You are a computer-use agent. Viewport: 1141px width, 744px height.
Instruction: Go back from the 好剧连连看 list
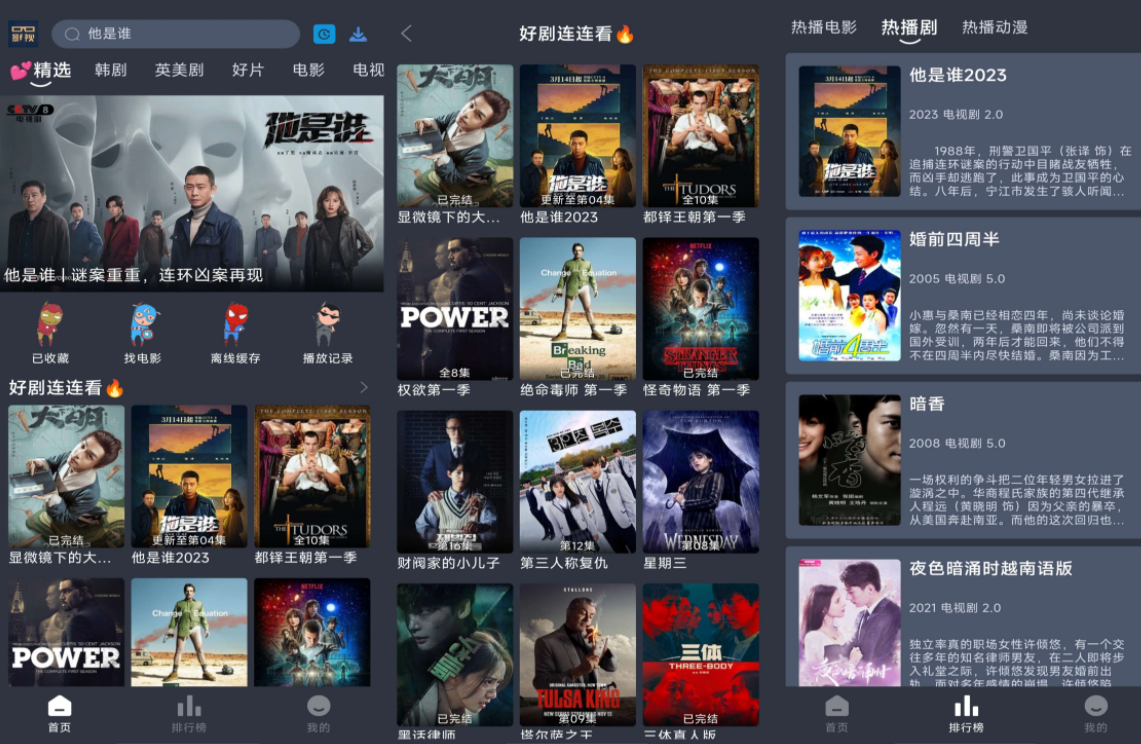pyautogui.click(x=406, y=33)
